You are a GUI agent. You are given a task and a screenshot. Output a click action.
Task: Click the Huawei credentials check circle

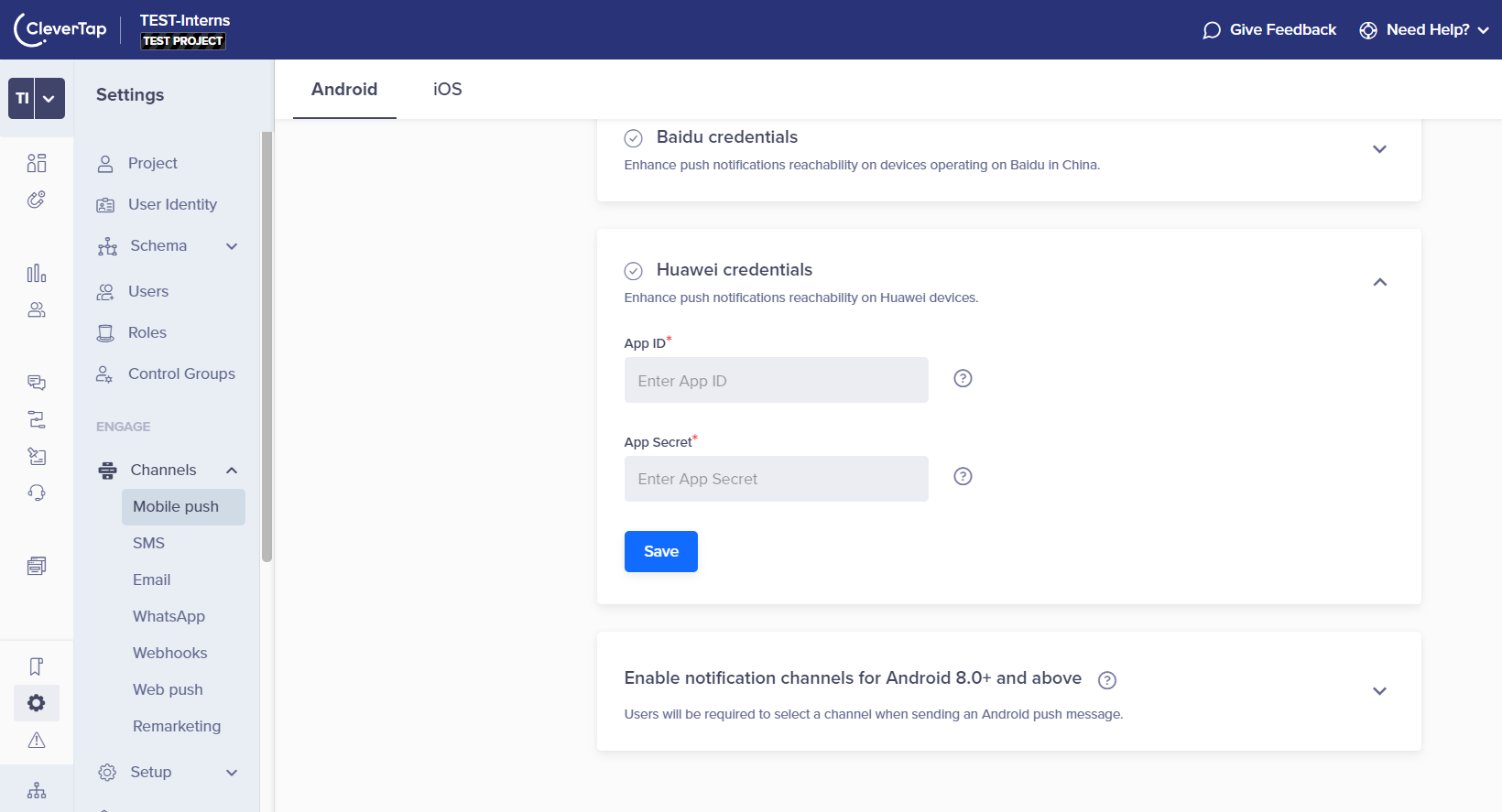(x=633, y=271)
